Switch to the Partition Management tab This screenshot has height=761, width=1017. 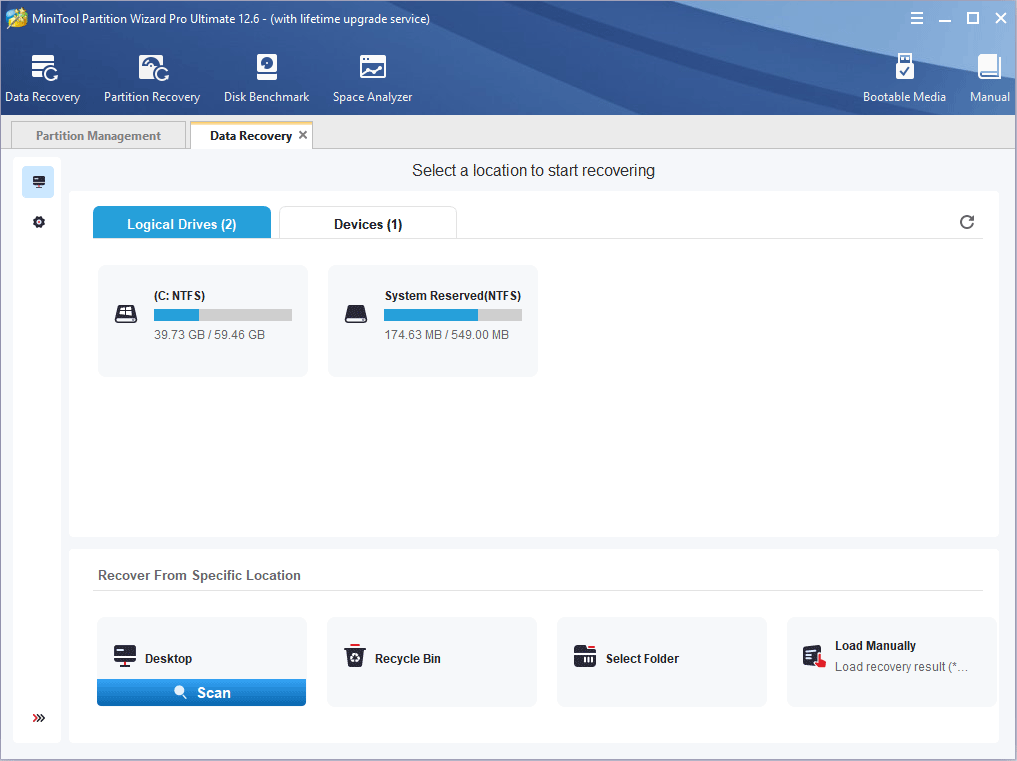pos(97,134)
